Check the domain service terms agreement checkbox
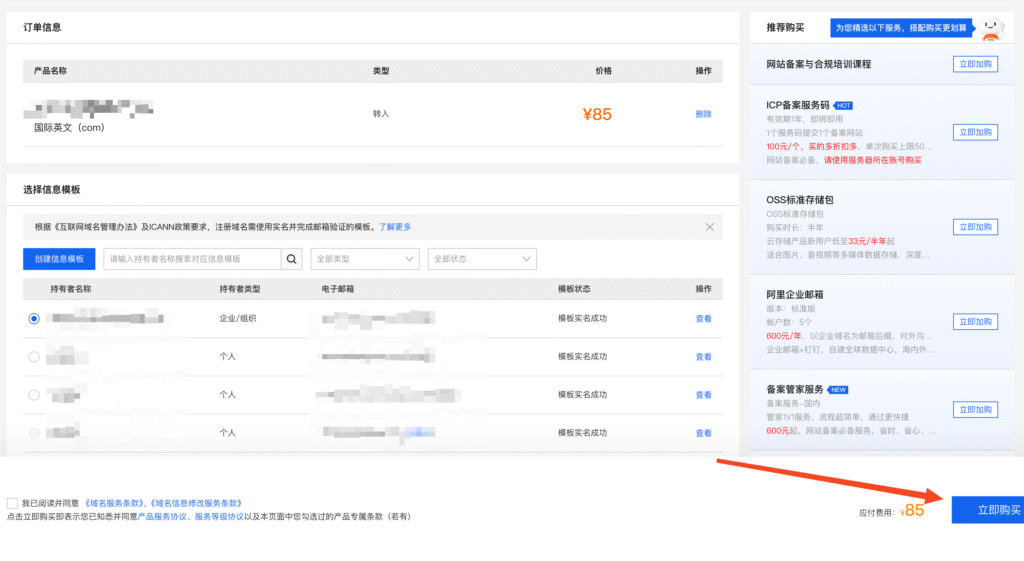 click(x=12, y=503)
